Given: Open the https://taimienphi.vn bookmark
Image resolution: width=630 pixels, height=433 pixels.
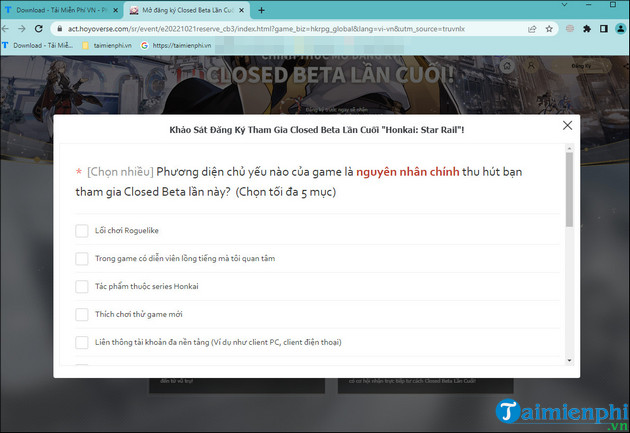Looking at the screenshot, I should 176,45.
